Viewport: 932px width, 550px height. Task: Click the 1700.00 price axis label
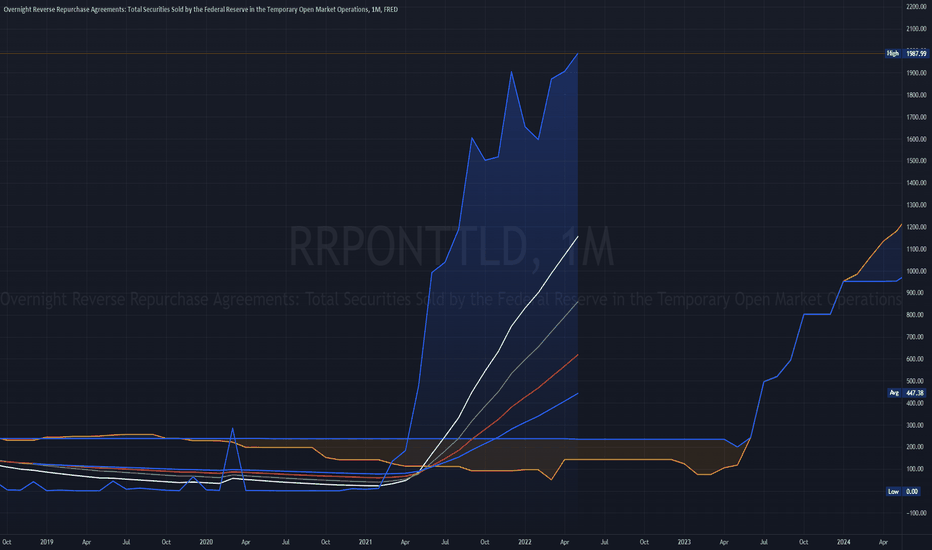coord(917,117)
